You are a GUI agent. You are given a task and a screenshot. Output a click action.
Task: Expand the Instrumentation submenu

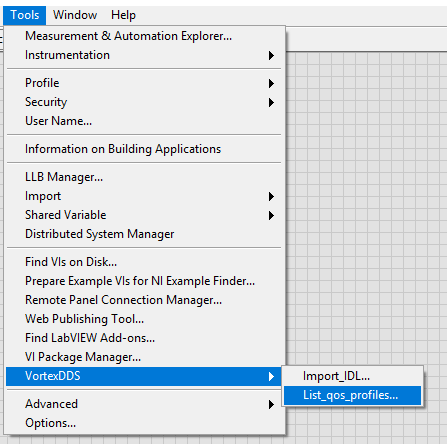[x=144, y=55]
